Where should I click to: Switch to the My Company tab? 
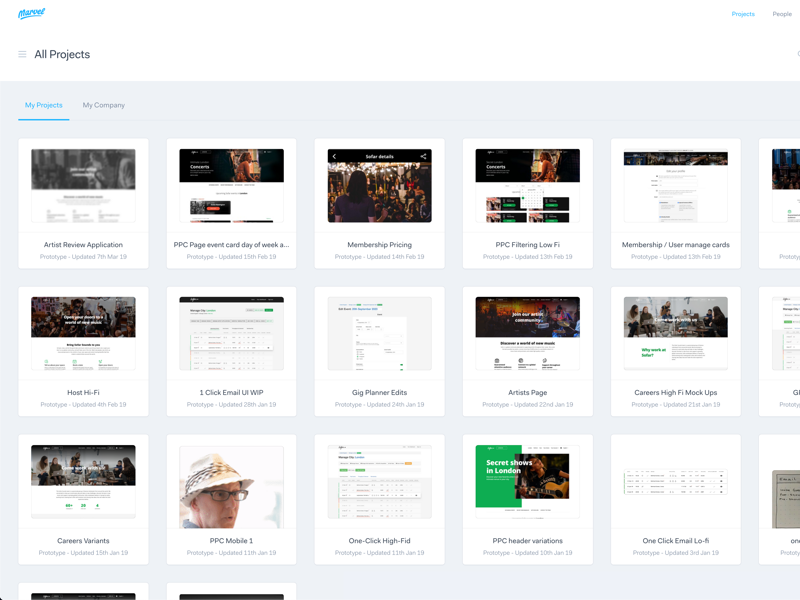pos(104,105)
